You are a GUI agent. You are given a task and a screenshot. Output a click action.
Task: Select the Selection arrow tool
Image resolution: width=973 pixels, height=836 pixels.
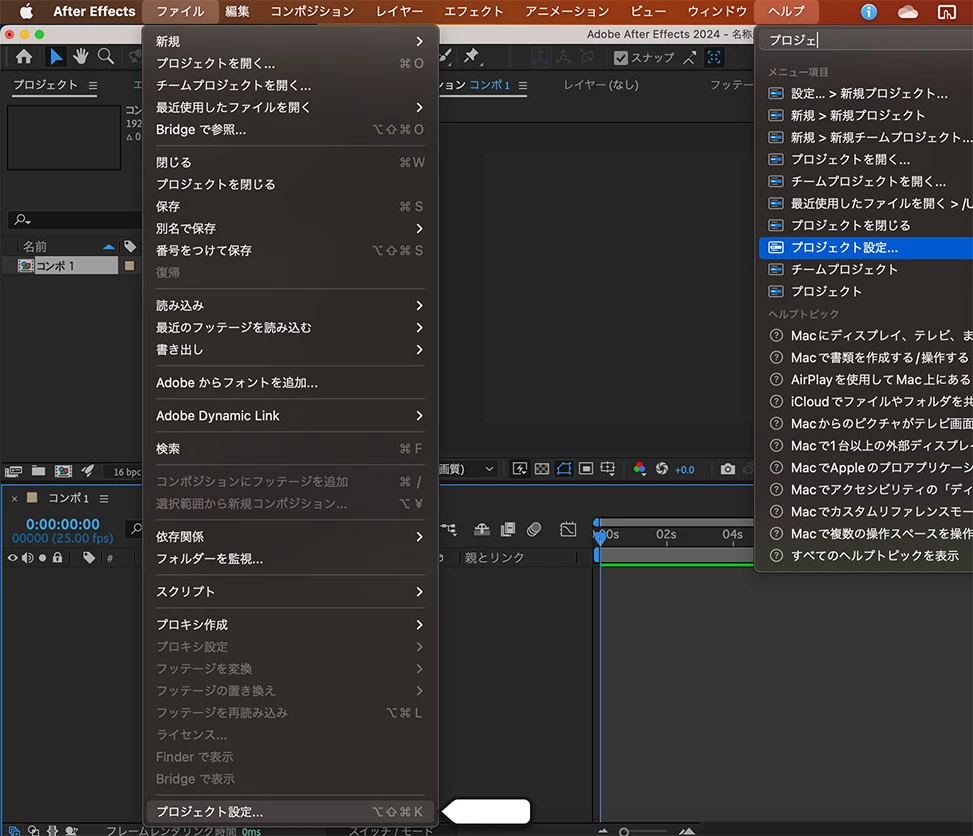(55, 57)
